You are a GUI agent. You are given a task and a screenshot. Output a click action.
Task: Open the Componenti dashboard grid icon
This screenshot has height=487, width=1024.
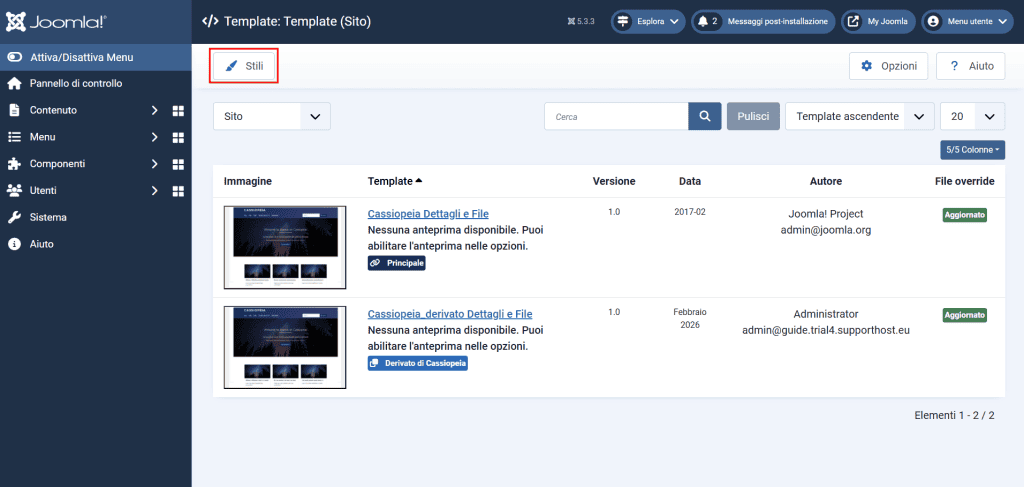(x=178, y=165)
